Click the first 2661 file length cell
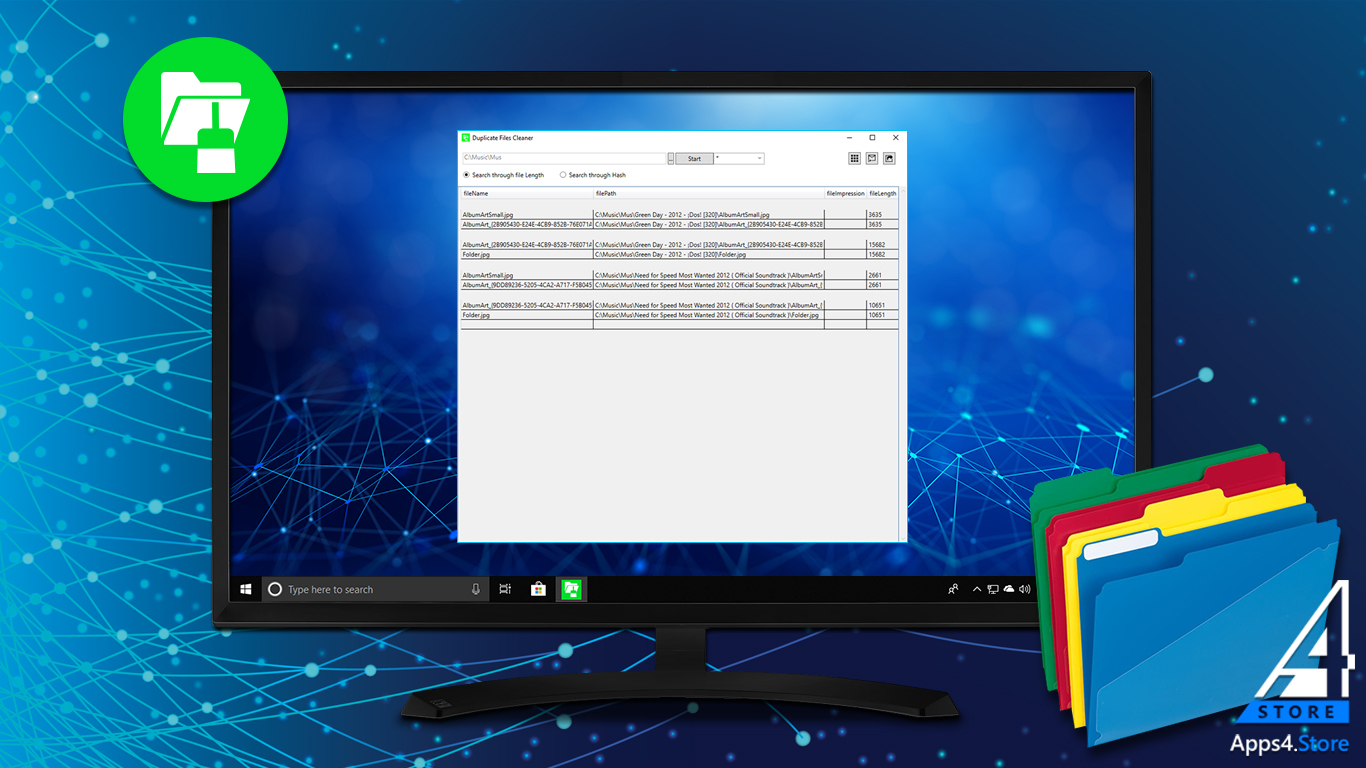1366x768 pixels. point(882,275)
